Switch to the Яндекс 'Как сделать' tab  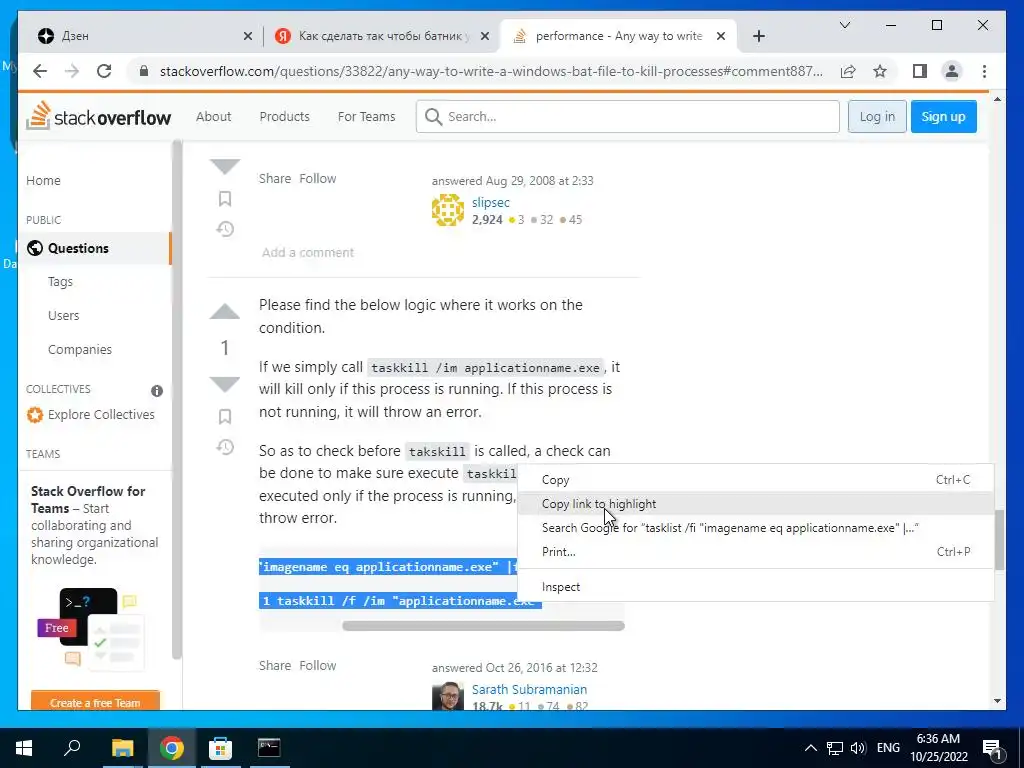(383, 36)
